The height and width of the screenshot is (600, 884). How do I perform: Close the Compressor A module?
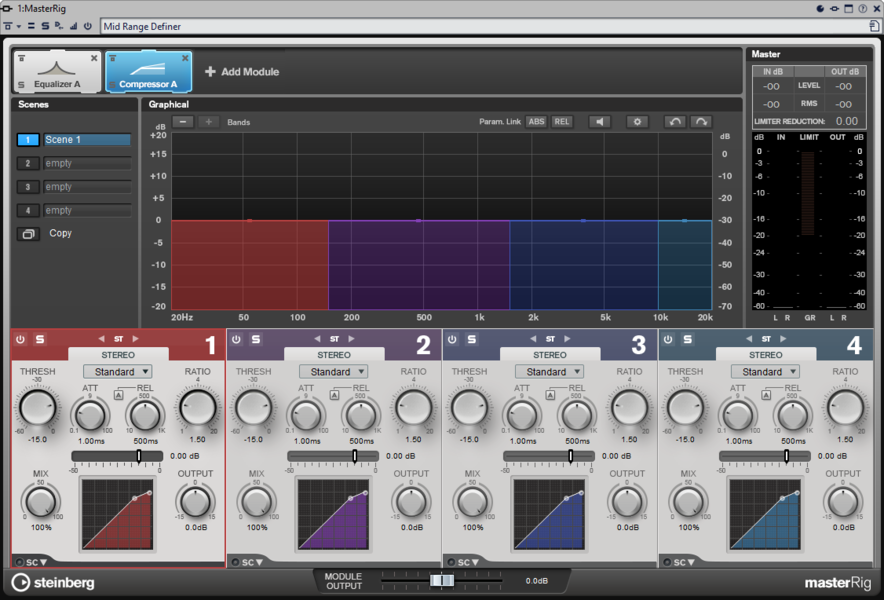tap(185, 58)
